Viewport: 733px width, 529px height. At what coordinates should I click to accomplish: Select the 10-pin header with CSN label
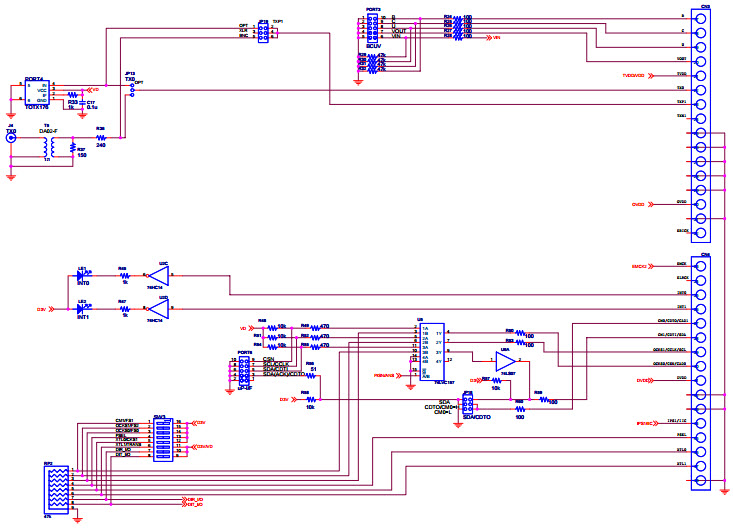244,371
